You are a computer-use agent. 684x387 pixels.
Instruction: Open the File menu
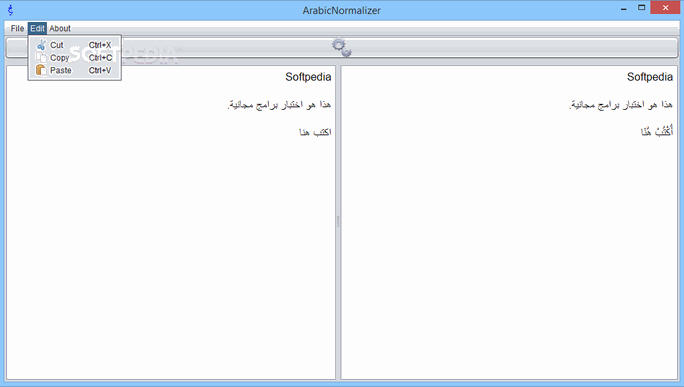[x=17, y=28]
